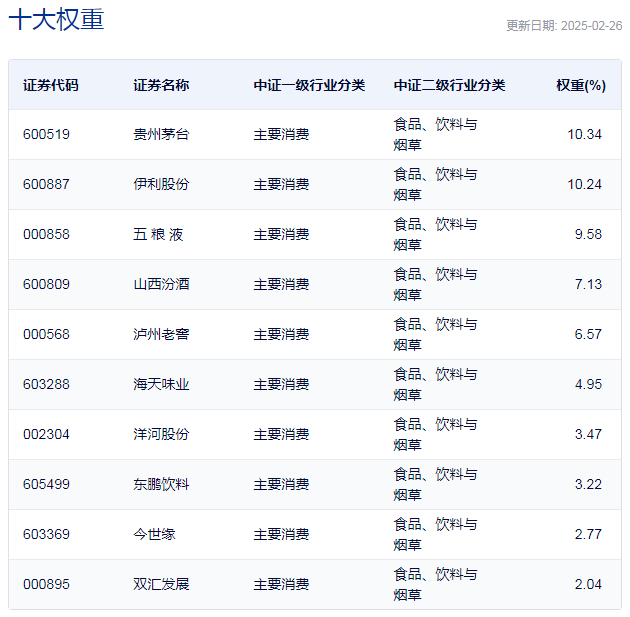630x617 pixels.
Task: Open security code 600519
Action: click(x=46, y=134)
